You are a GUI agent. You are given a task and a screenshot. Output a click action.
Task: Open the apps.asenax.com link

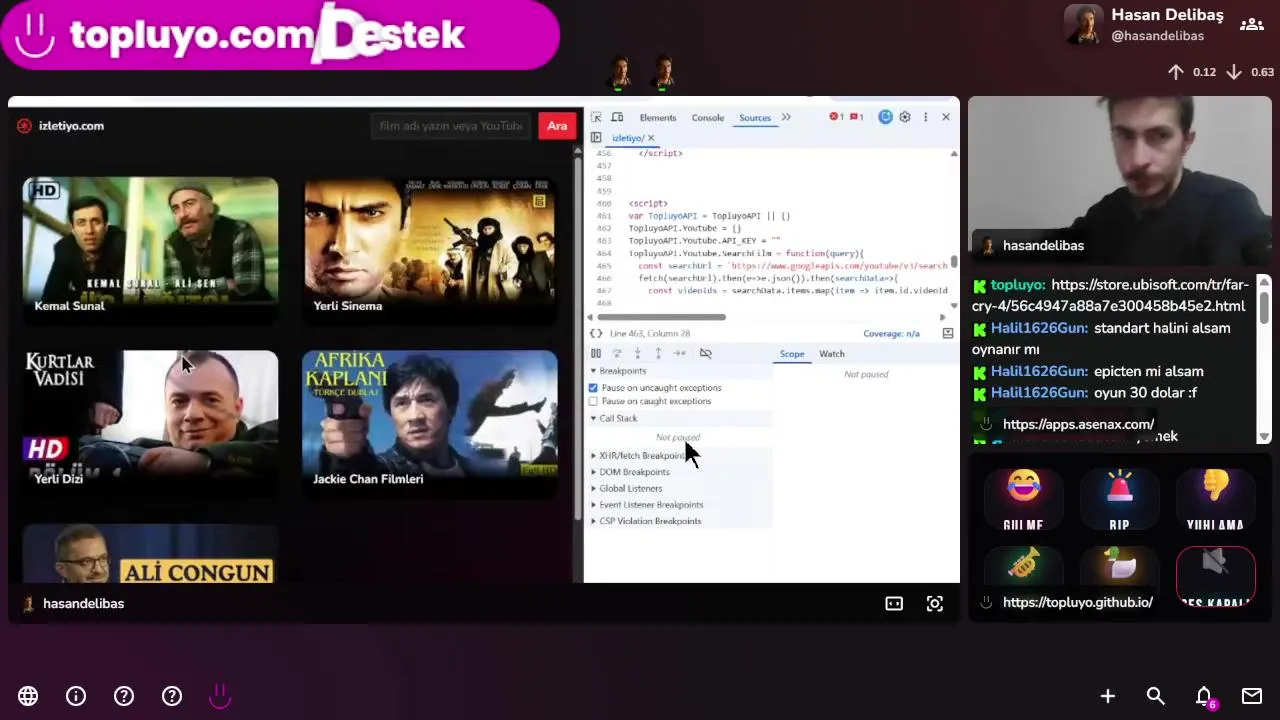[1078, 424]
